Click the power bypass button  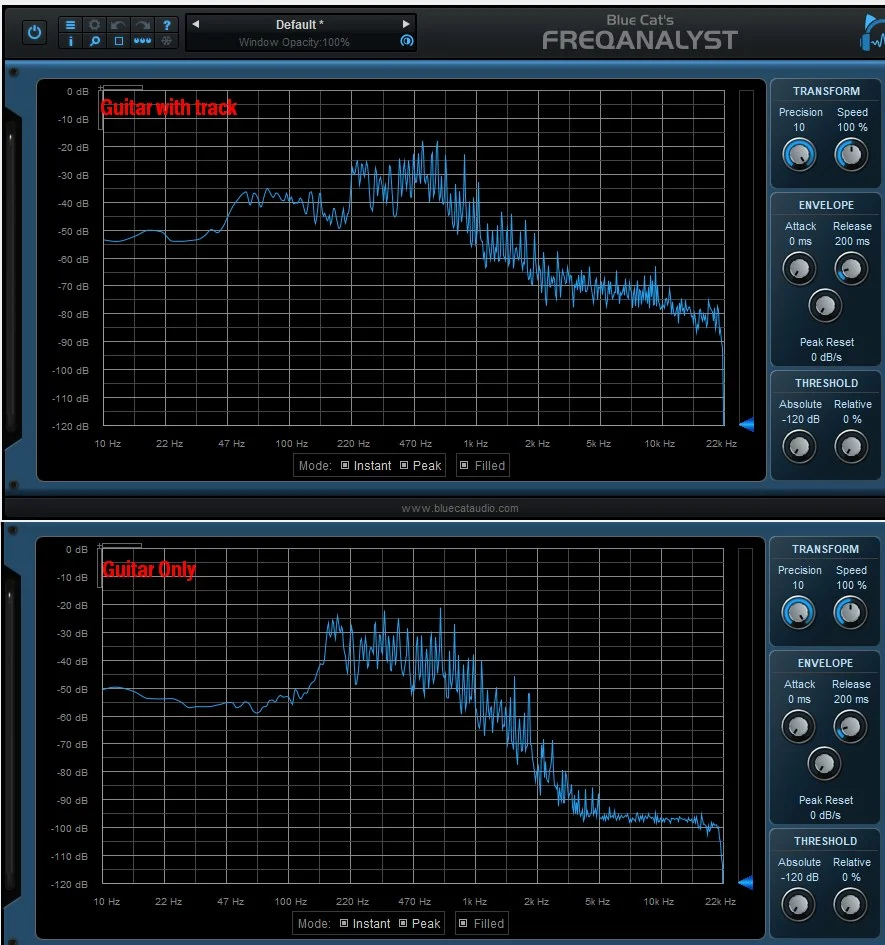[x=34, y=32]
